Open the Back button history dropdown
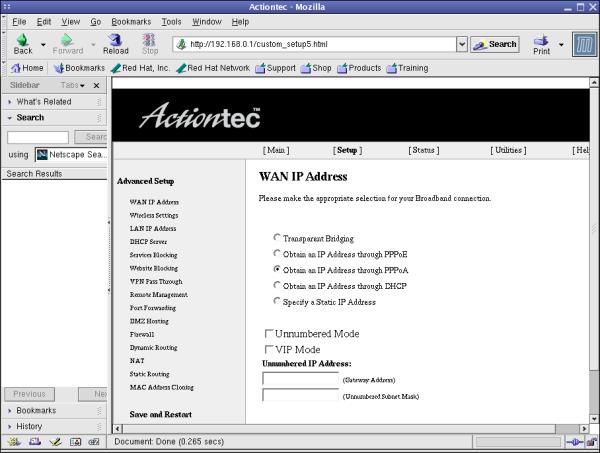 [x=43, y=44]
